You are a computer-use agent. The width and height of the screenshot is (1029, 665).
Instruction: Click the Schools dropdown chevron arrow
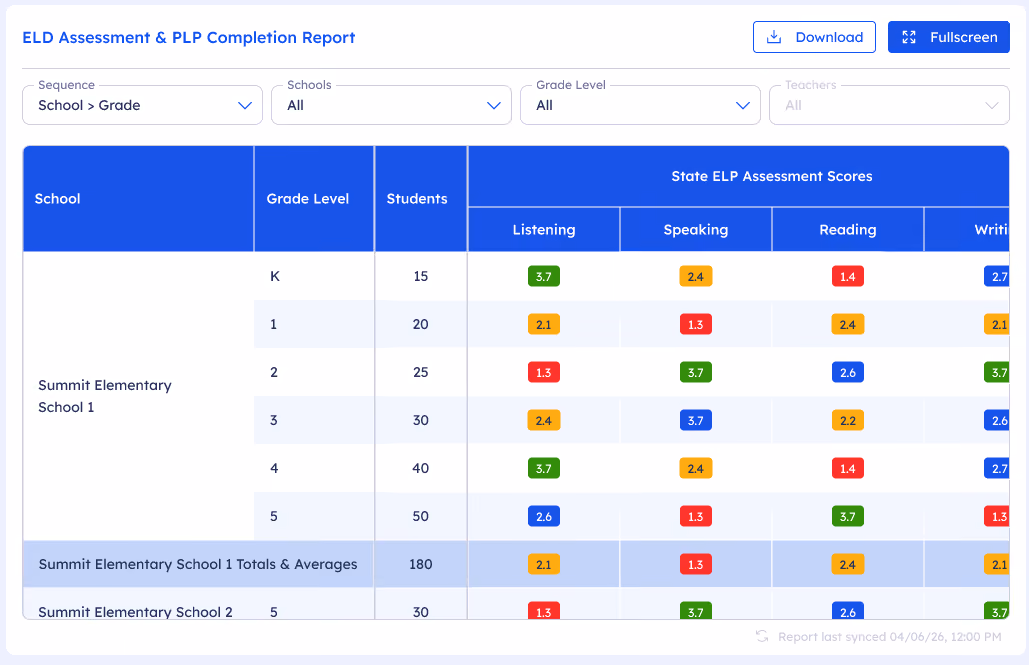click(x=494, y=106)
